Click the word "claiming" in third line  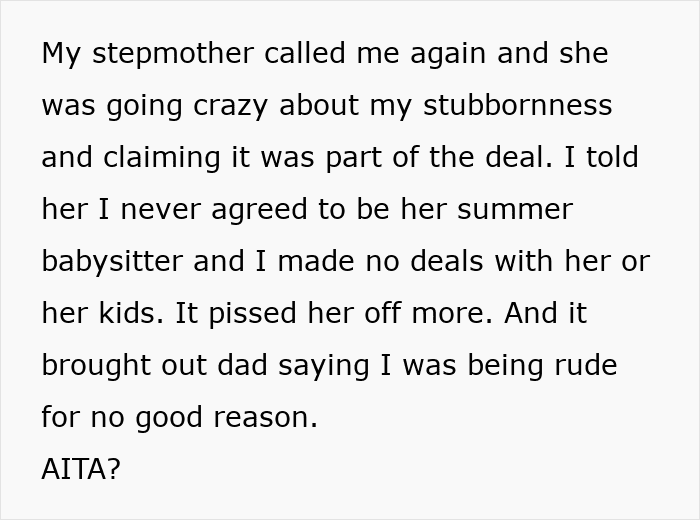162,158
